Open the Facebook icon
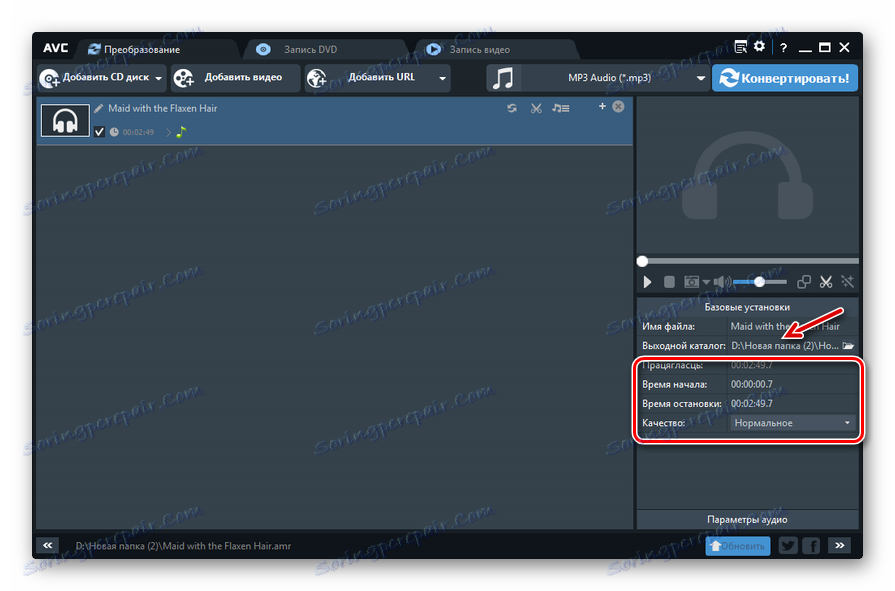Screen dimensions: 895x591 [x=811, y=546]
